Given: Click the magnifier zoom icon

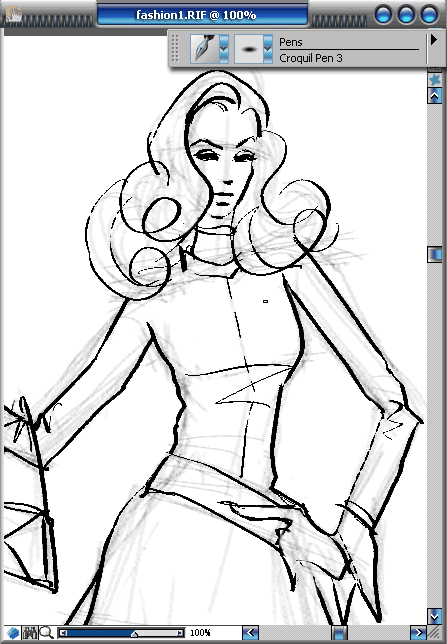Looking at the screenshot, I should click(46, 633).
